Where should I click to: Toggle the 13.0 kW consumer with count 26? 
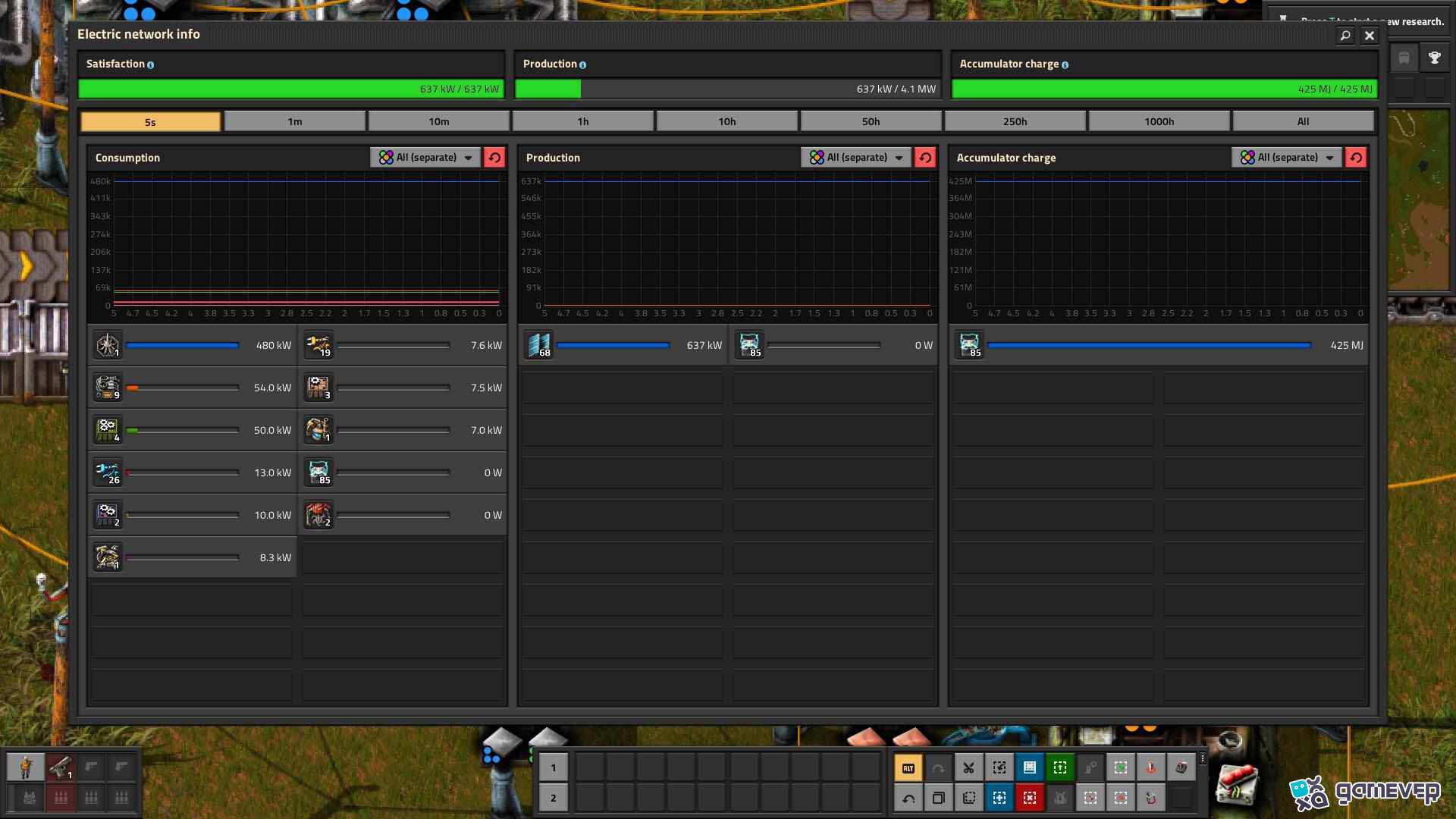pyautogui.click(x=192, y=472)
